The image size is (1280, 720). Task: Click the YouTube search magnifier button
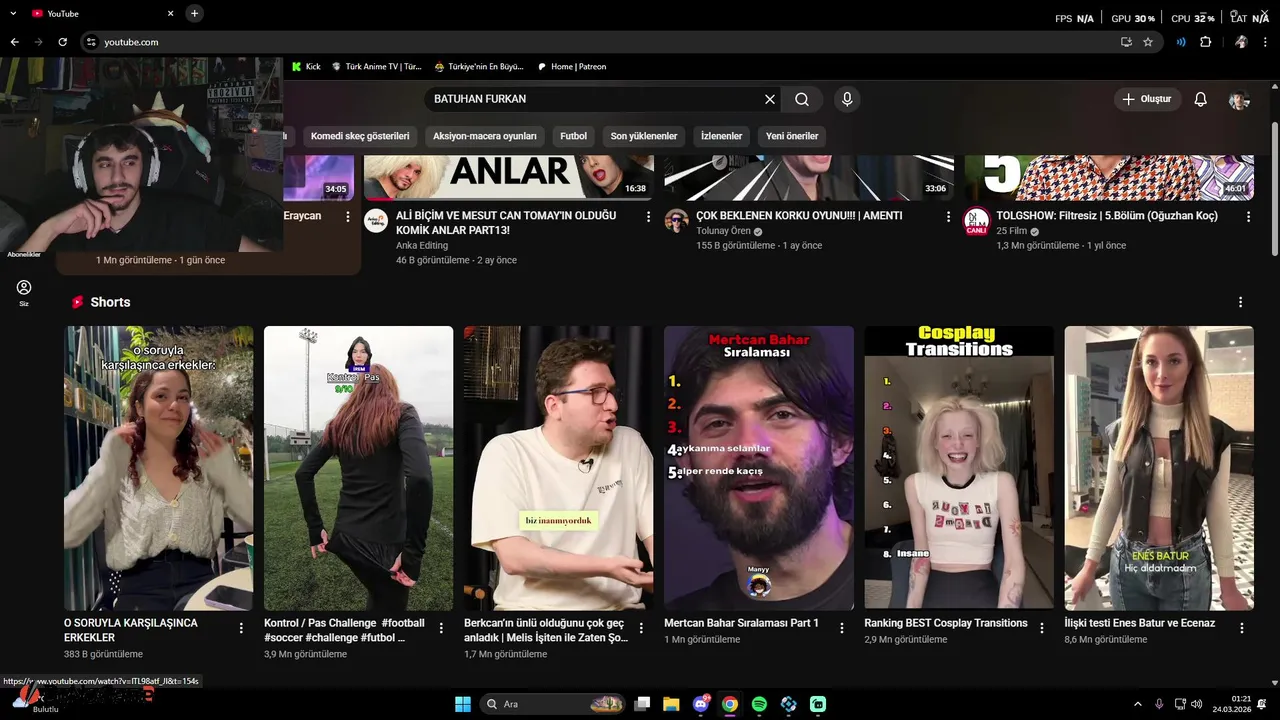point(802,99)
